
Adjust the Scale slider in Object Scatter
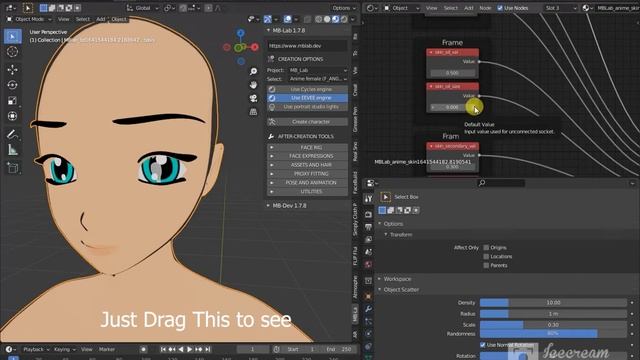pos(553,324)
